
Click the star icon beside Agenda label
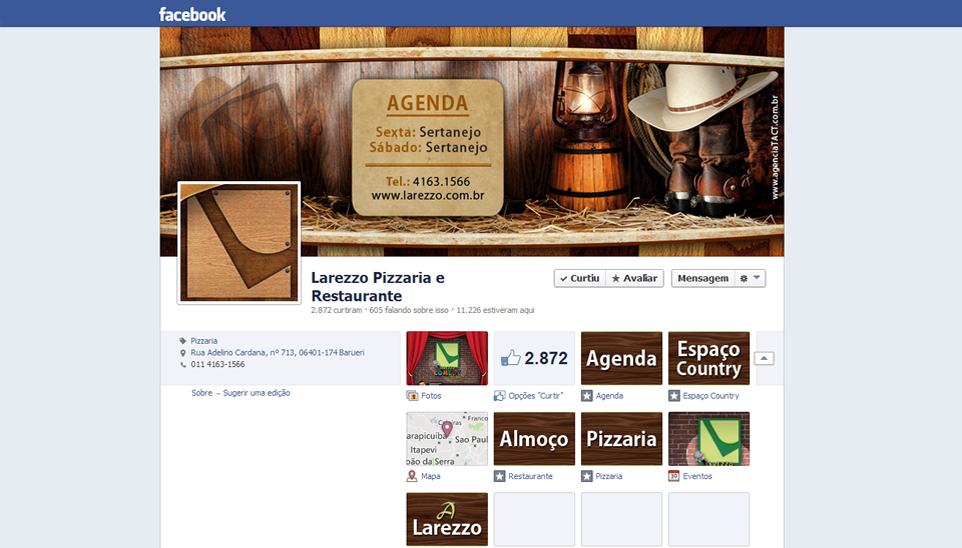click(587, 396)
